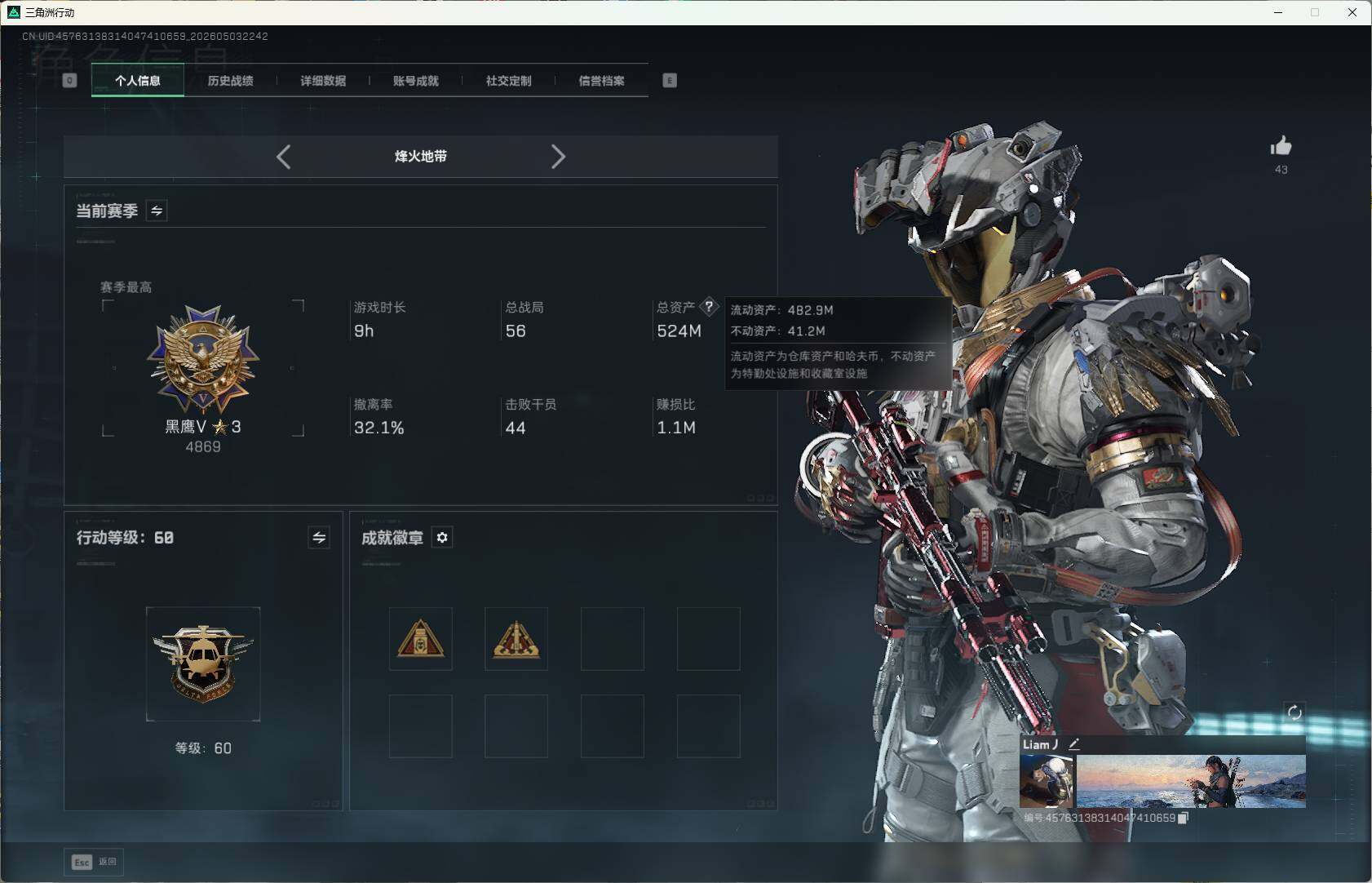The width and height of the screenshot is (1372, 883).
Task: Select the 账号成就 tab
Action: coord(416,80)
